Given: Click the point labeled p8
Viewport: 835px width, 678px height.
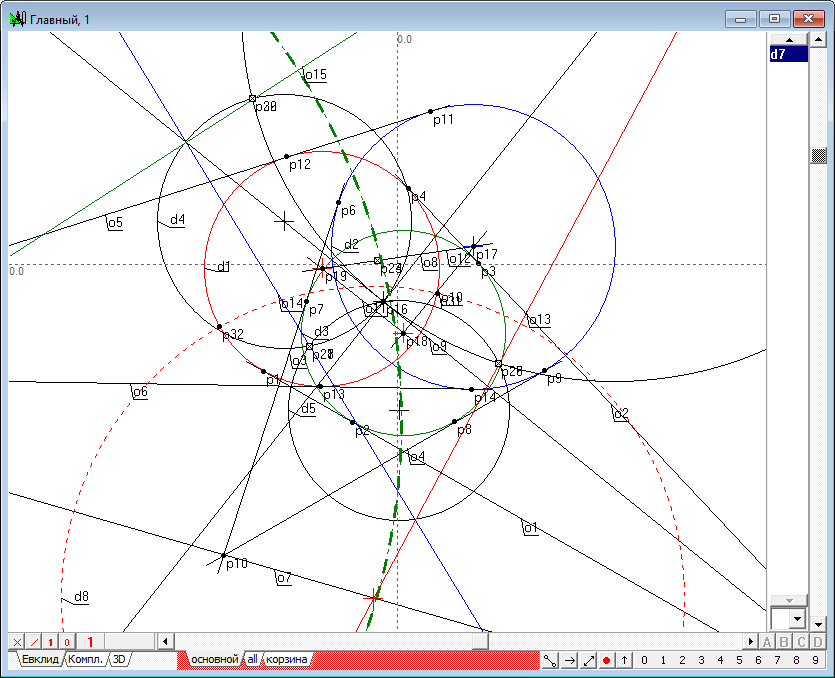Looking at the screenshot, I should pyautogui.click(x=454, y=422).
